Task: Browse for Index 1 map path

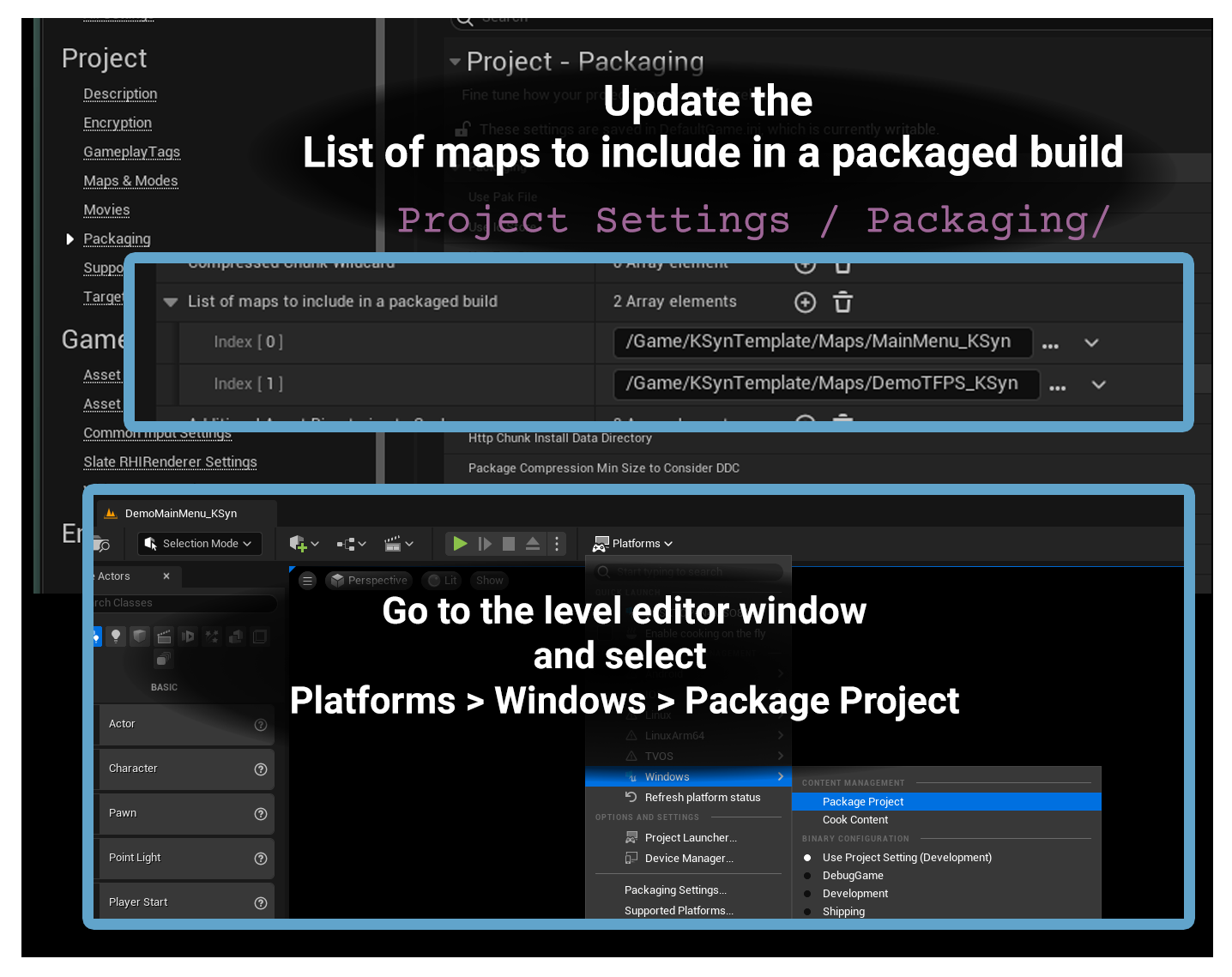Action: pos(1057,387)
